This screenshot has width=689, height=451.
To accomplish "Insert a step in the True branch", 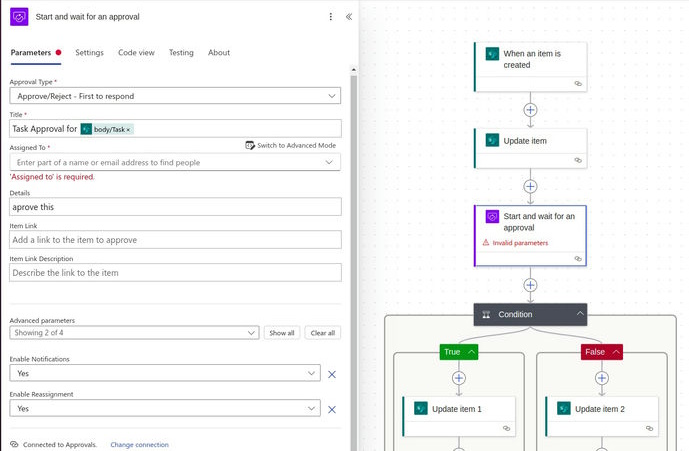I will coord(459,378).
